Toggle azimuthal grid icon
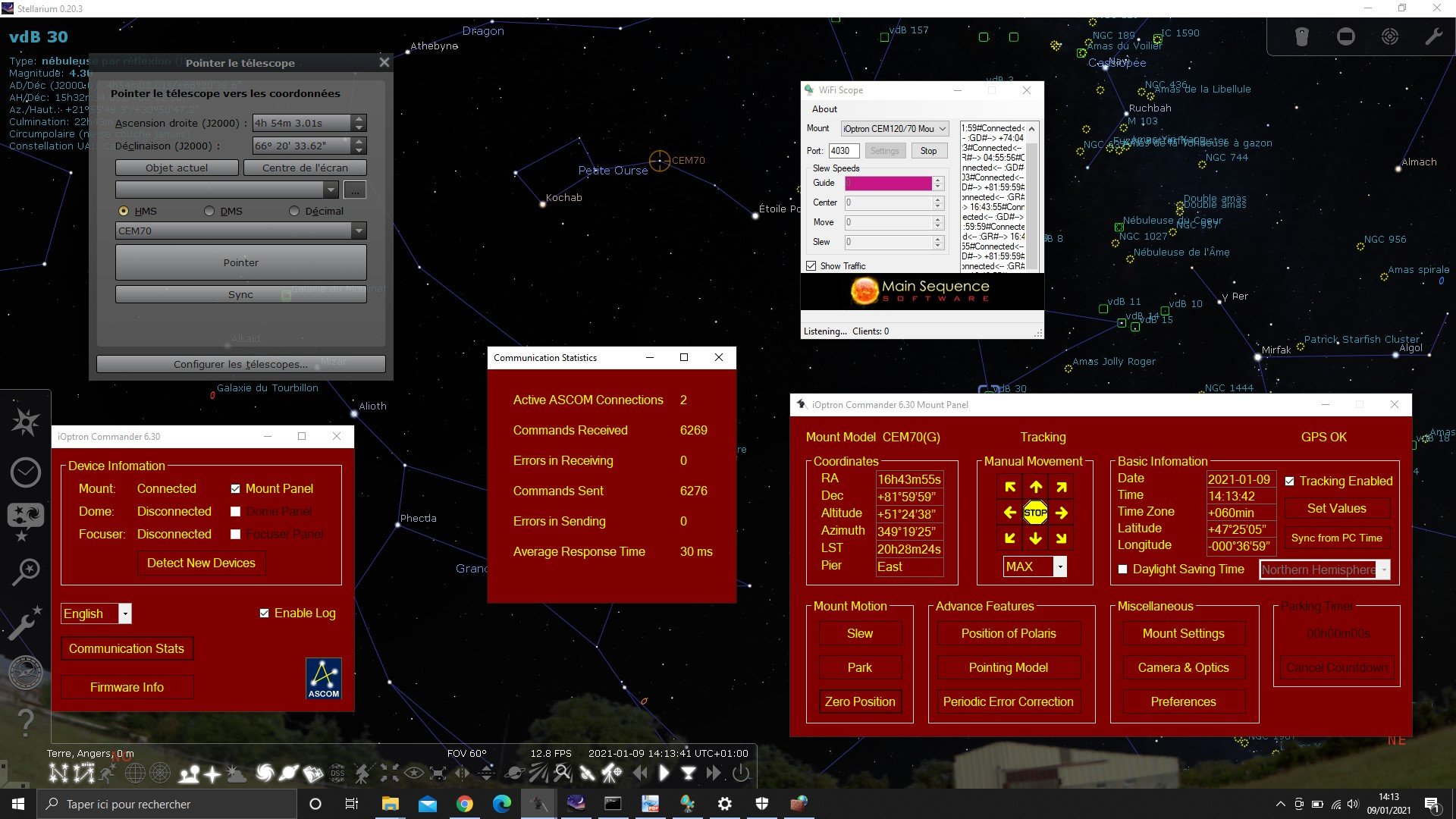 (x=160, y=773)
